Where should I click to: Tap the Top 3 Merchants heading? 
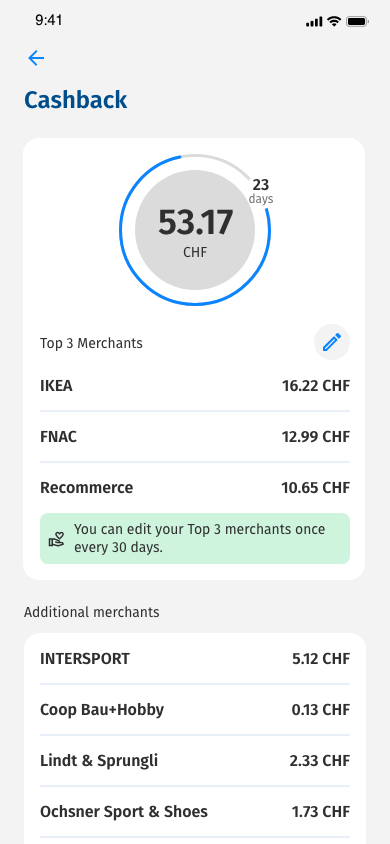[91, 343]
